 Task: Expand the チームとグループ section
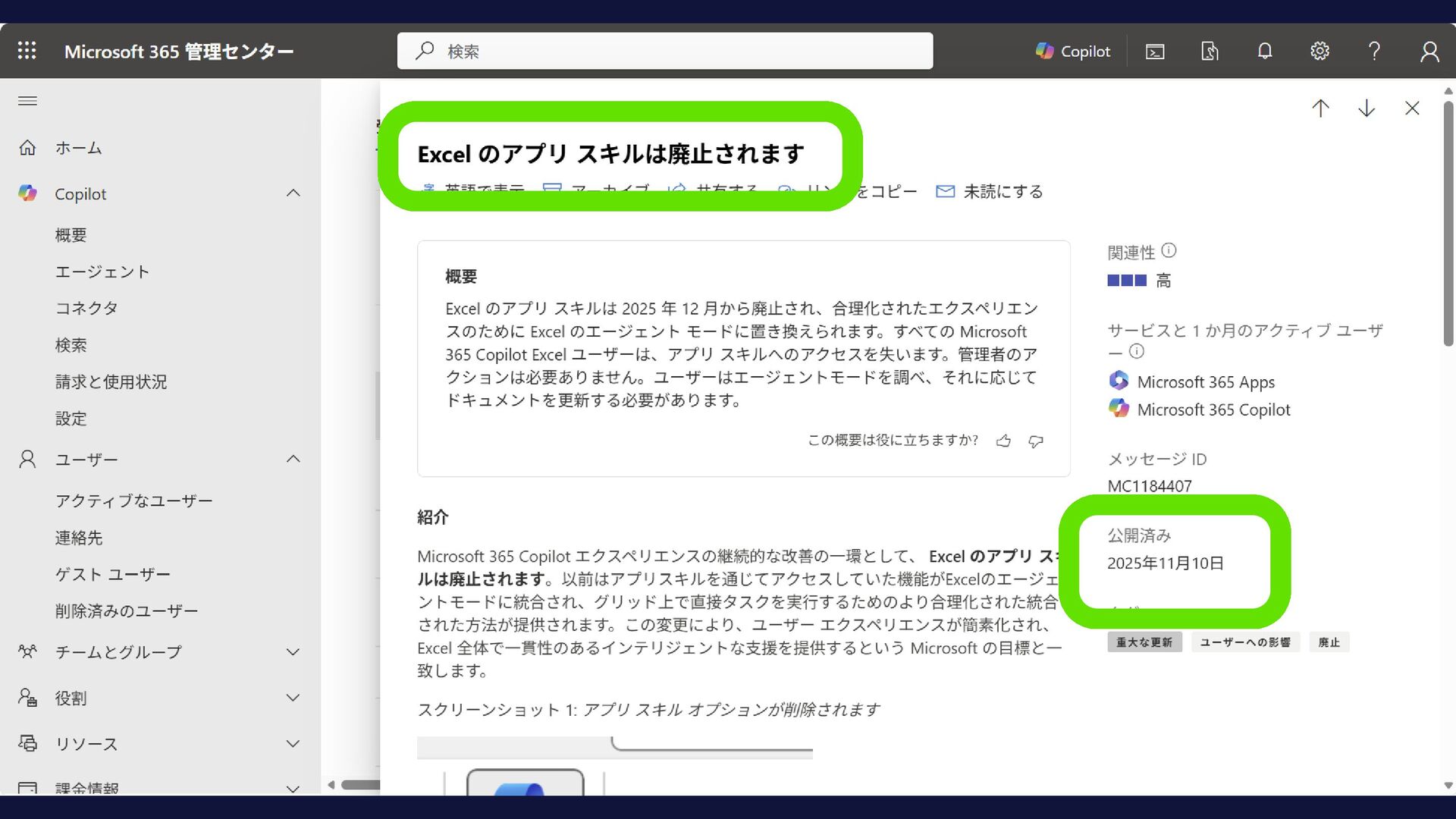click(x=293, y=652)
